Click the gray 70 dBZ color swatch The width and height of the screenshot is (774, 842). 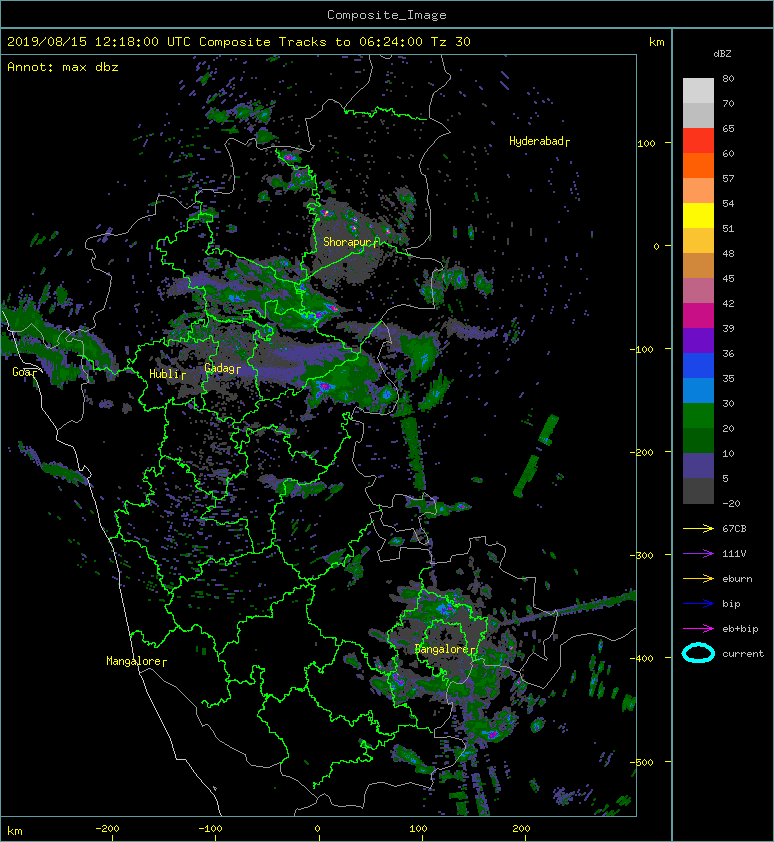(698, 115)
